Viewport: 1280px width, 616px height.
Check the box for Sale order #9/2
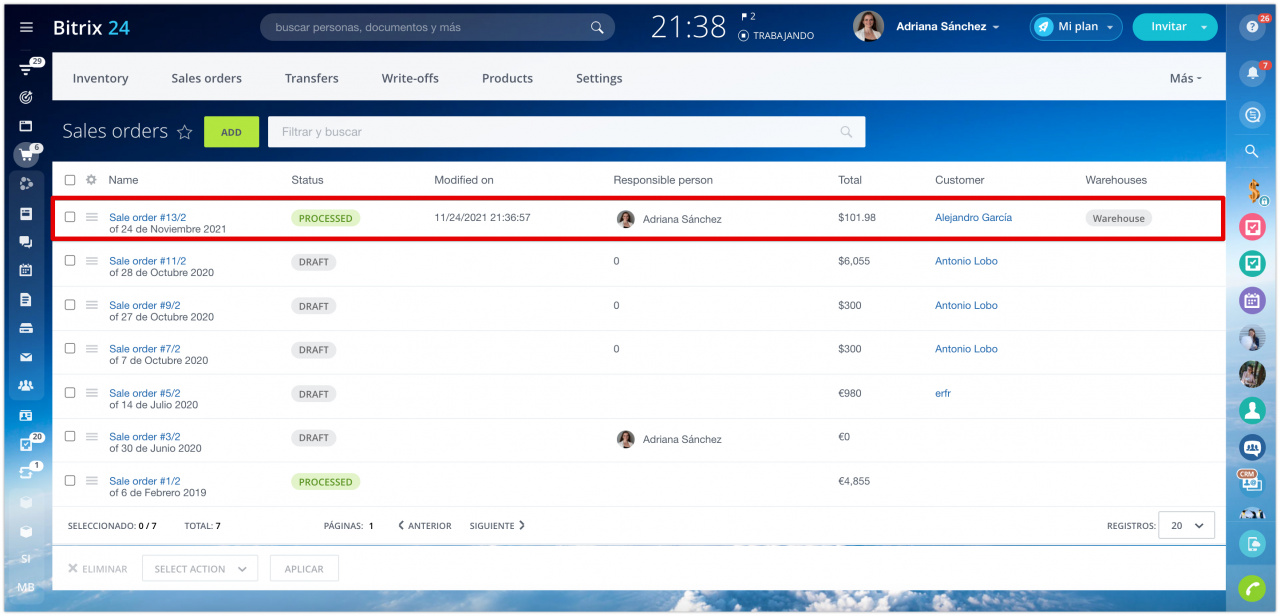70,305
